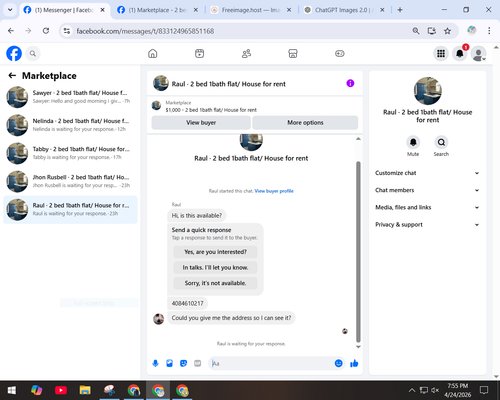Open a new browser tab
Screen dimensions: 500x400
coord(400,10)
